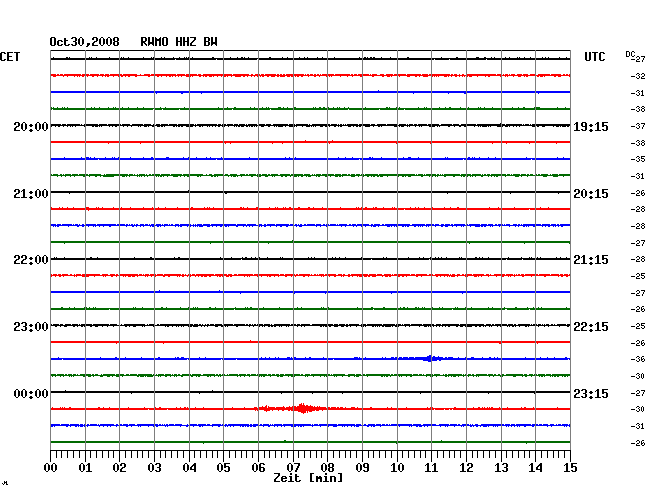Click the Zeit [min] axis title

tap(308, 478)
